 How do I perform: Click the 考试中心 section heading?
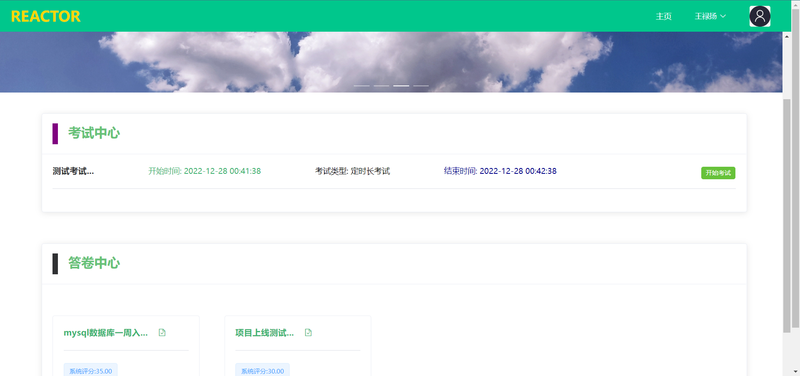(94, 133)
